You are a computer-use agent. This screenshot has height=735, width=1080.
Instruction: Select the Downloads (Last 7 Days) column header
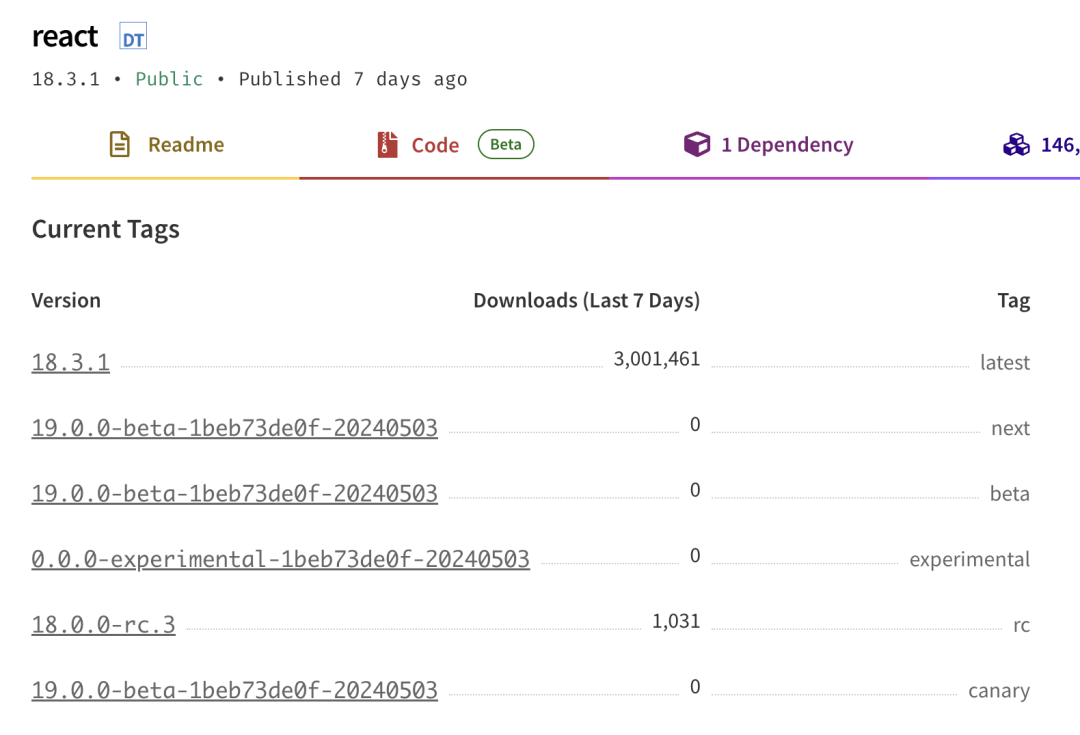click(587, 300)
